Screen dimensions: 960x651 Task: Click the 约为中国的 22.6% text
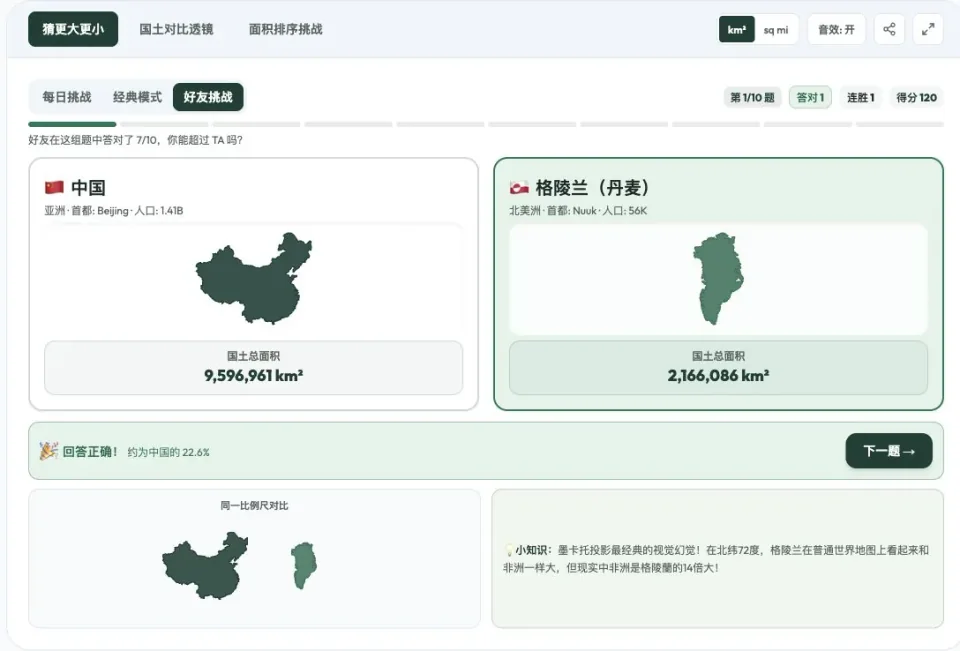(x=168, y=453)
